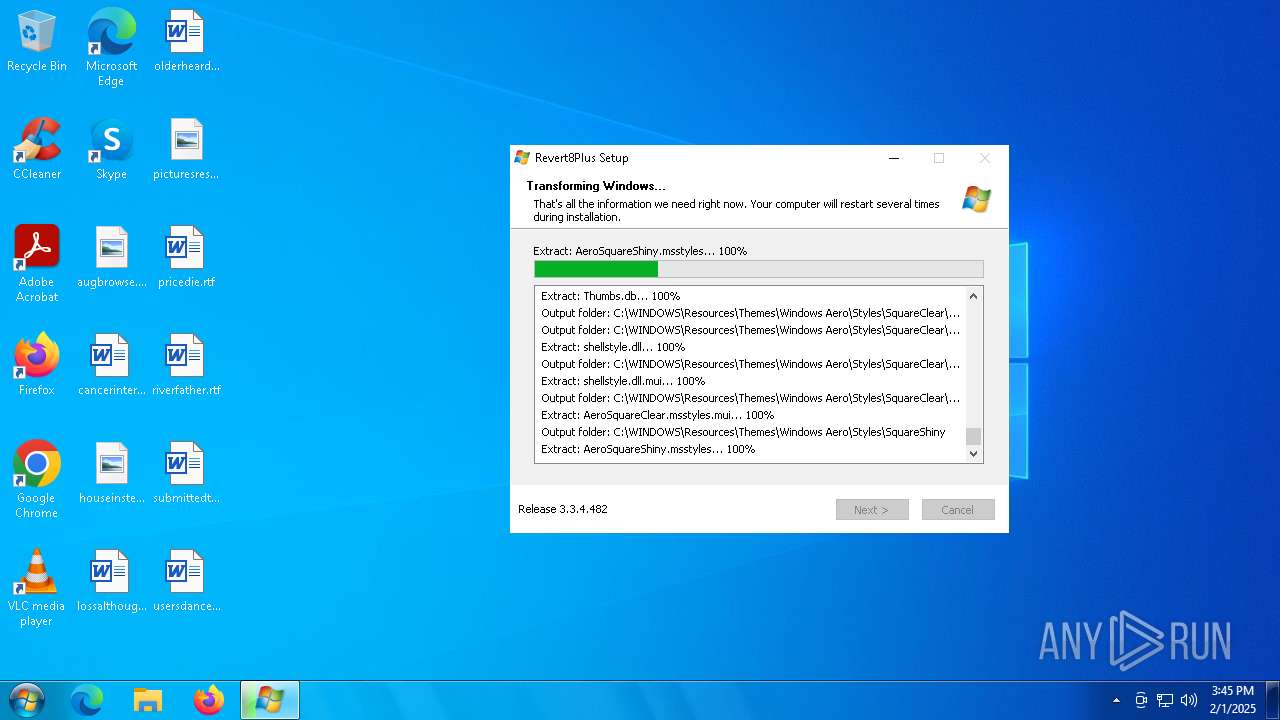Select the last 'Extract: AeroSquareShiny.msstyles' log line
This screenshot has width=1280, height=720.
point(648,449)
